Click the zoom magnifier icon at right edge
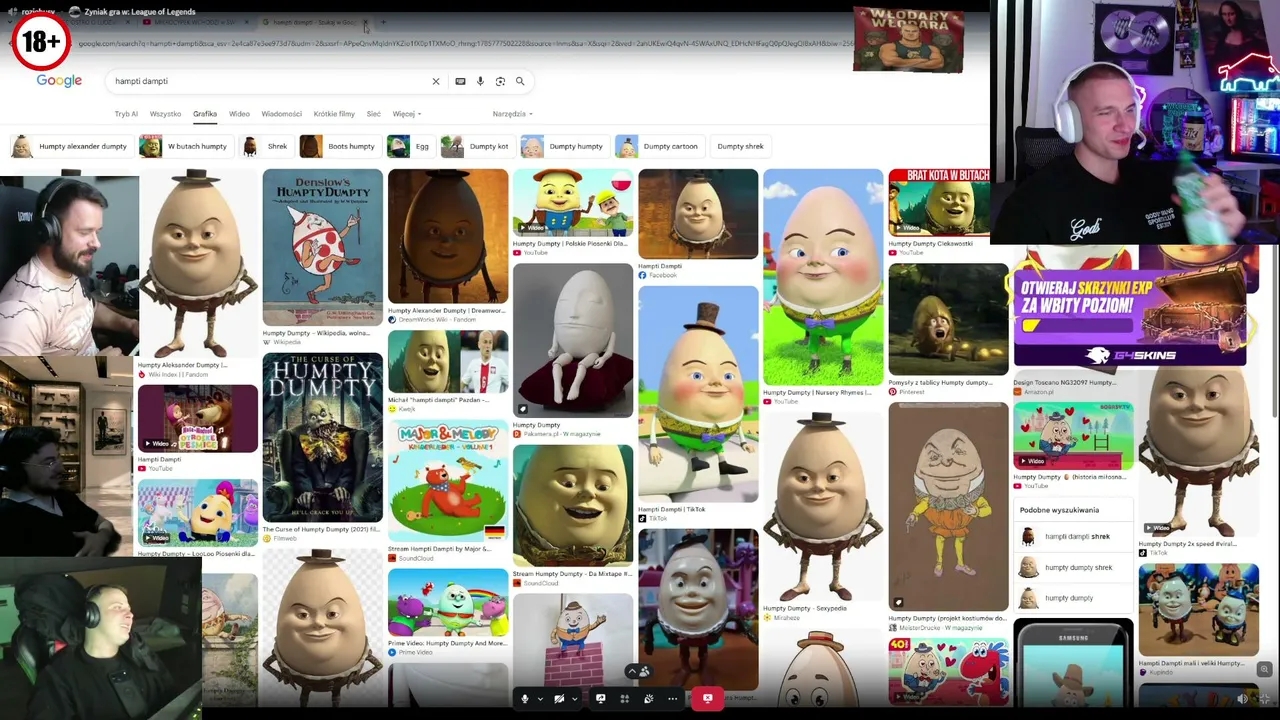1280x720 pixels. click(x=1264, y=669)
